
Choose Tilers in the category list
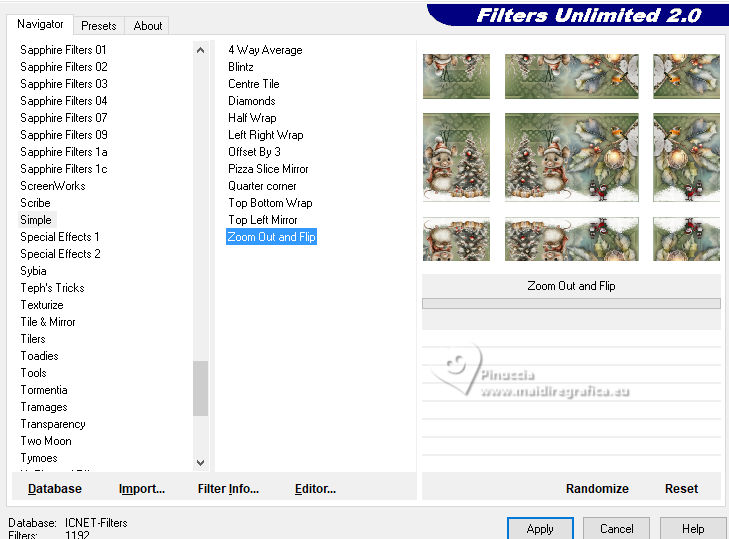[33, 339]
